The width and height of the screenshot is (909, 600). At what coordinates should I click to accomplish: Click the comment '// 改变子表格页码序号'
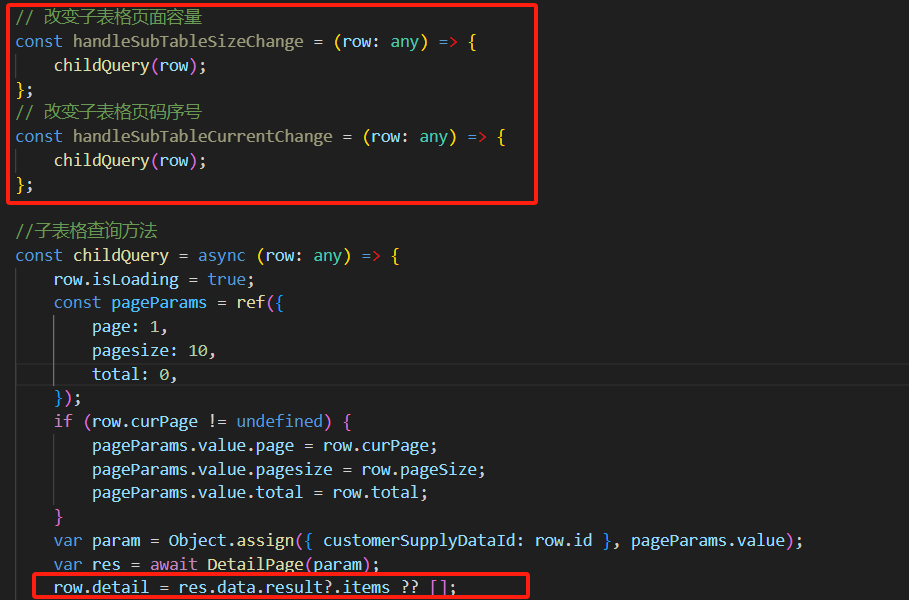[x=108, y=112]
